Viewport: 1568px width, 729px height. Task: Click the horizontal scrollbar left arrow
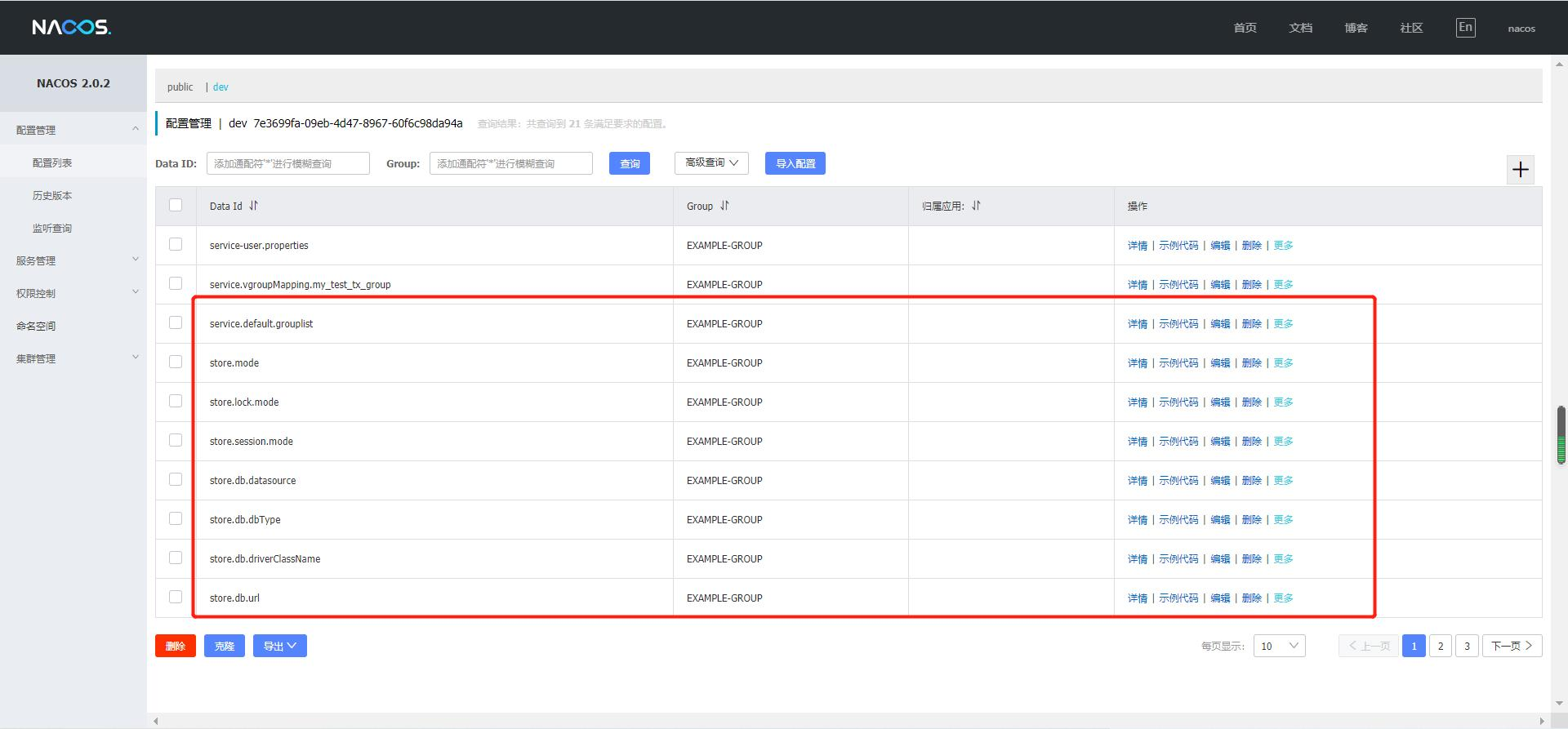156,721
